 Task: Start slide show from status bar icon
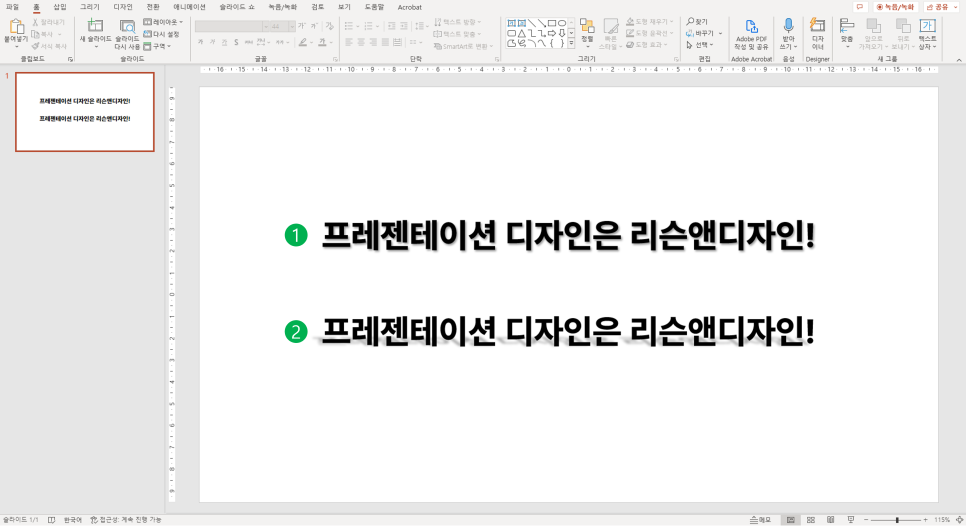click(851, 520)
